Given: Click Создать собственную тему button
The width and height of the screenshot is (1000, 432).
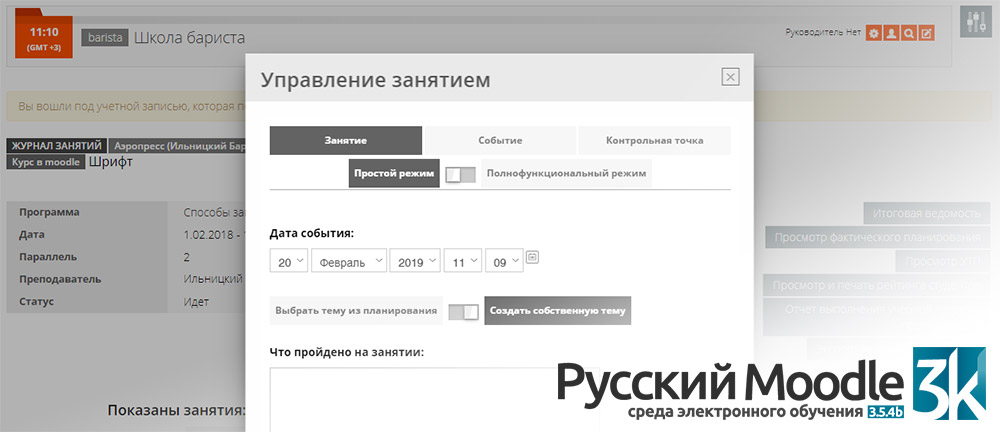Looking at the screenshot, I should pos(557,311).
